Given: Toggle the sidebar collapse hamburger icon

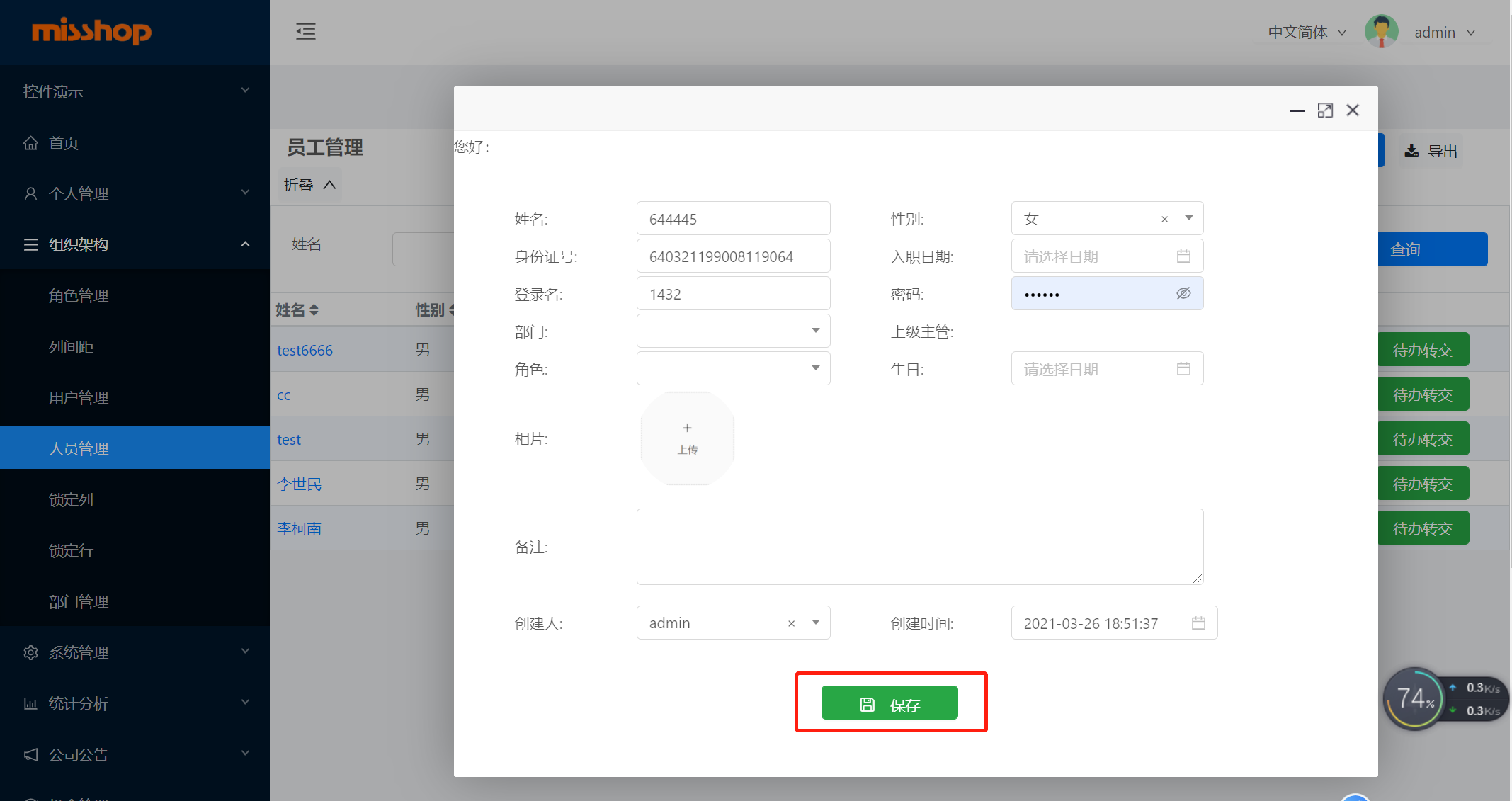Looking at the screenshot, I should coord(306,31).
